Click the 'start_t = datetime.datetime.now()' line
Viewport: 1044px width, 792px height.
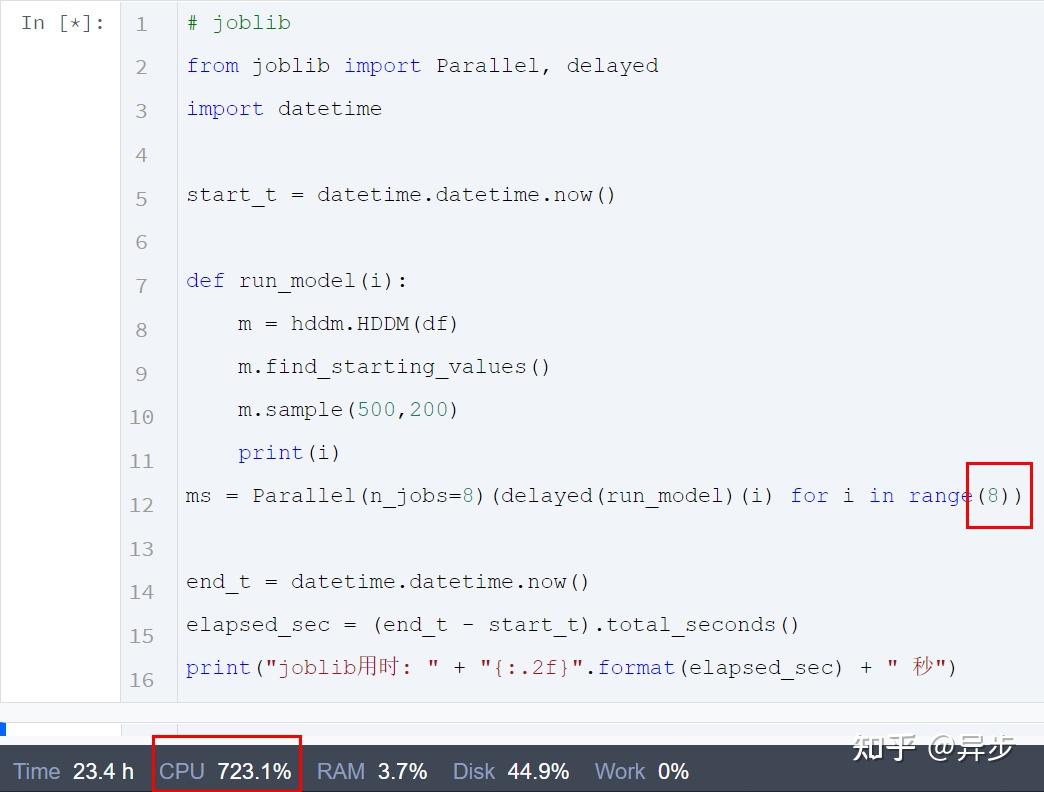pyautogui.click(x=401, y=195)
